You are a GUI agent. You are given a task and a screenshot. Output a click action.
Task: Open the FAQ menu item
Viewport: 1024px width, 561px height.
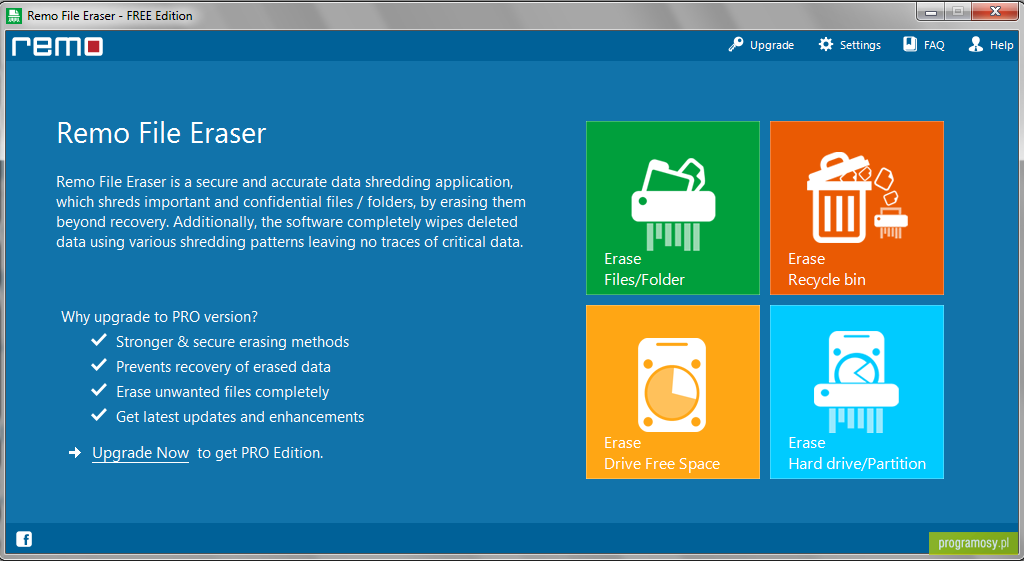(x=924, y=45)
